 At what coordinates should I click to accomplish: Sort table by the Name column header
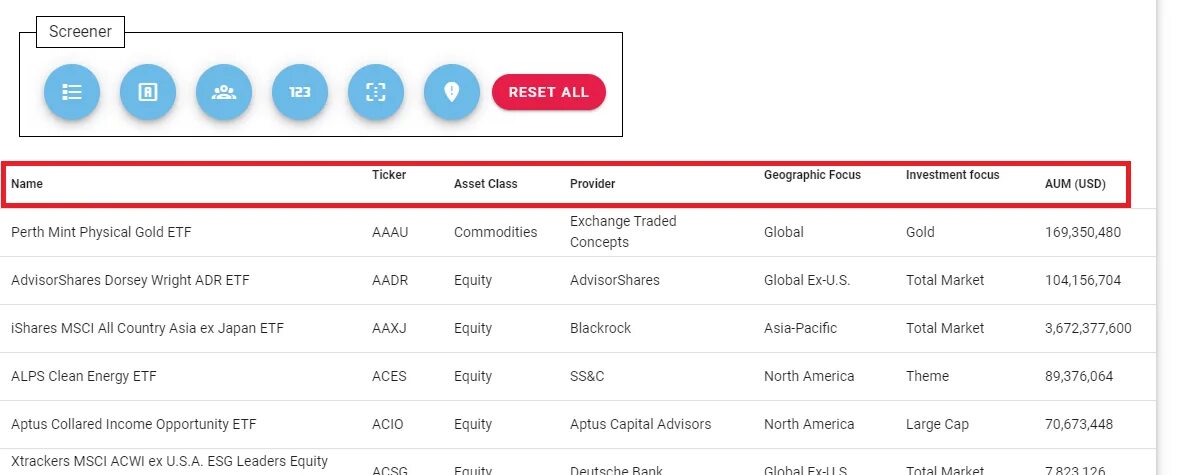(27, 184)
